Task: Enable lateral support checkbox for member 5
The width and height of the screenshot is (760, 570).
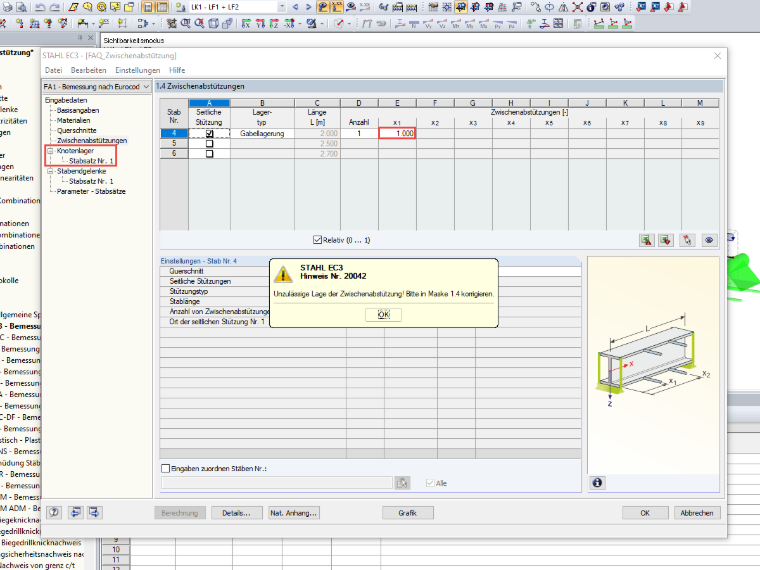Action: 209,143
